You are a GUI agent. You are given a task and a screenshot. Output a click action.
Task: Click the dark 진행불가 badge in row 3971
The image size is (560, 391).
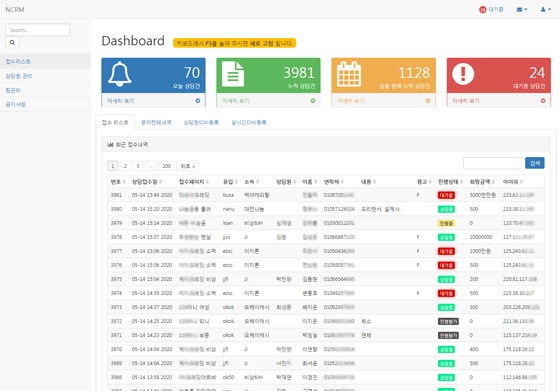(x=448, y=335)
